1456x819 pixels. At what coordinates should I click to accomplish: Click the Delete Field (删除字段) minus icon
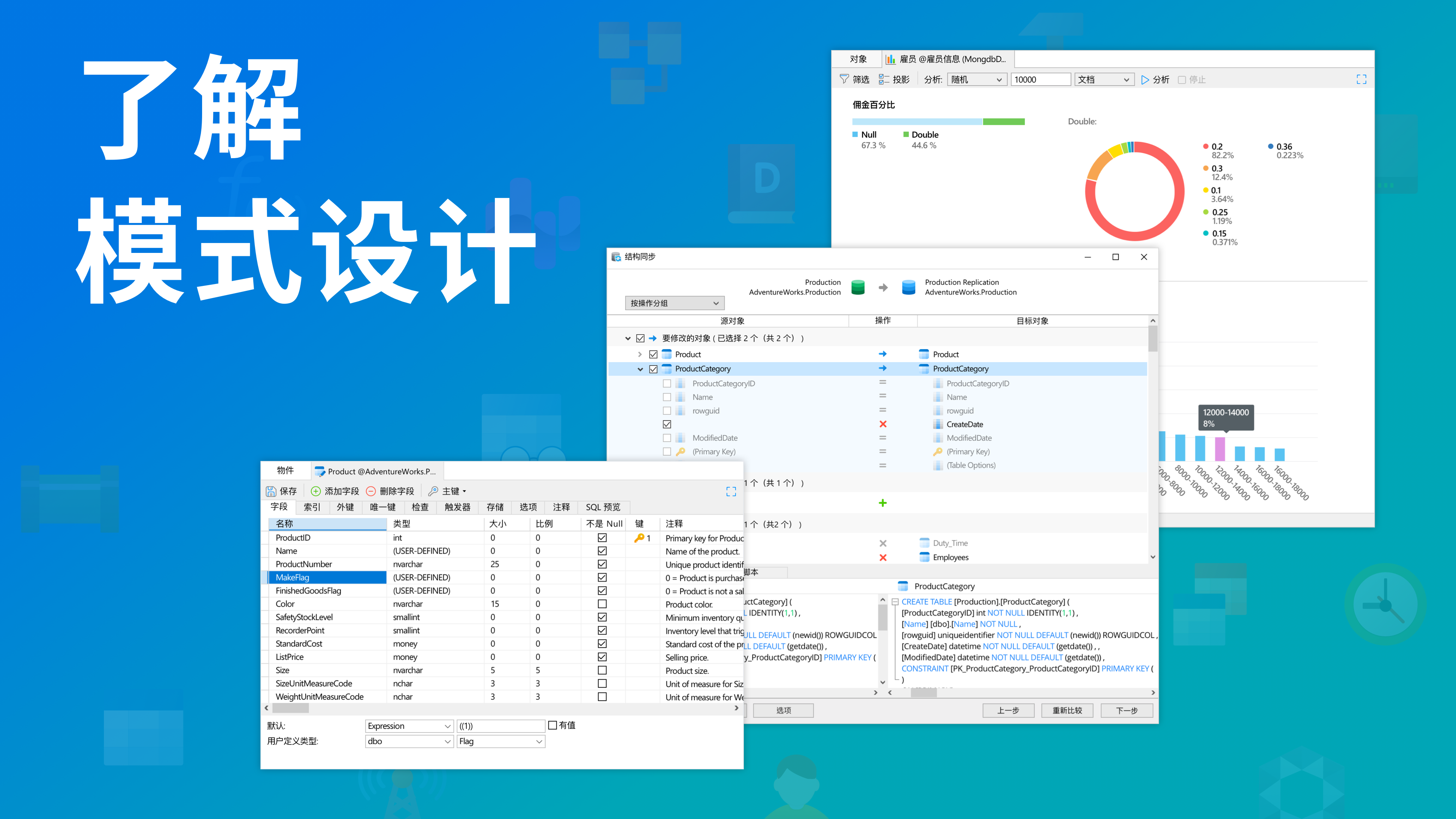pyautogui.click(x=371, y=491)
